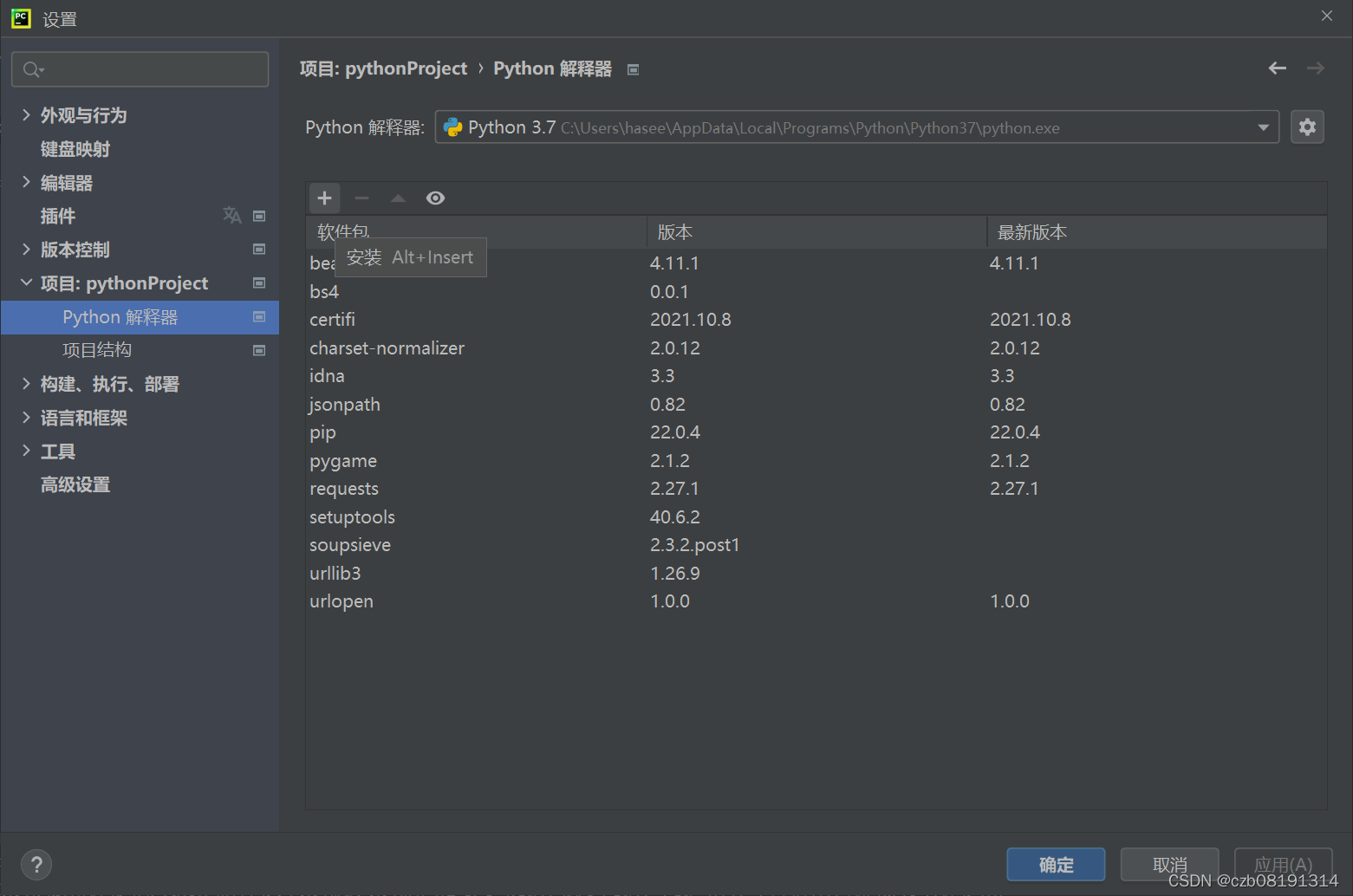Image resolution: width=1353 pixels, height=896 pixels.
Task: Click the settings search input field
Action: pos(140,69)
